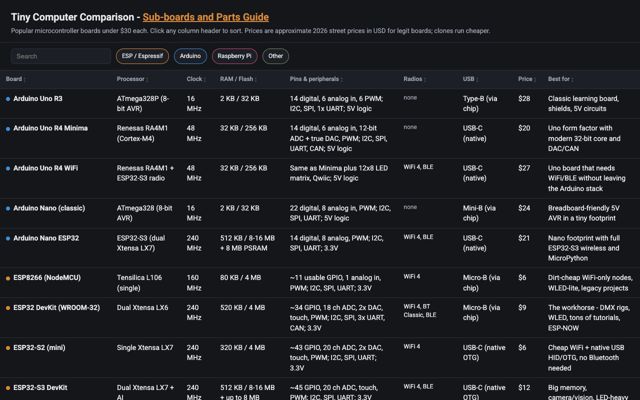This screenshot has width=640, height=400.
Task: Click the 80 KB / 4 MB memory cell
Action: coord(240,278)
